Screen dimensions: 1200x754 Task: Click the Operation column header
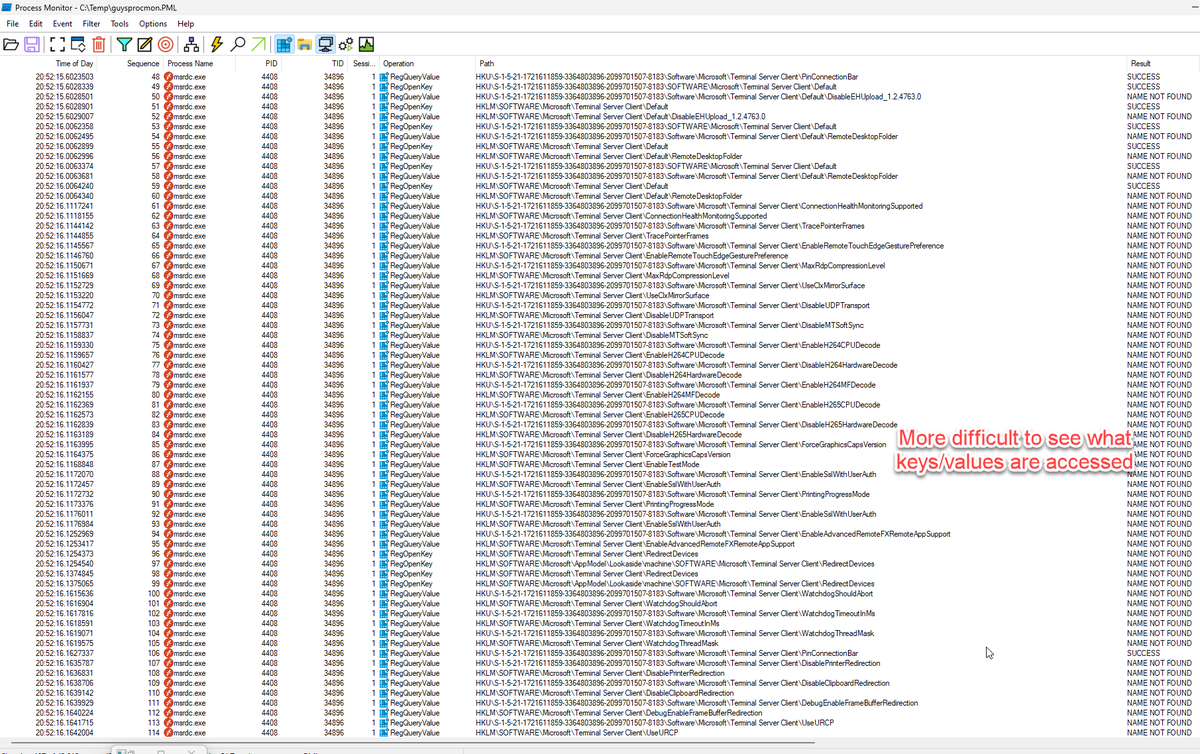pos(398,63)
